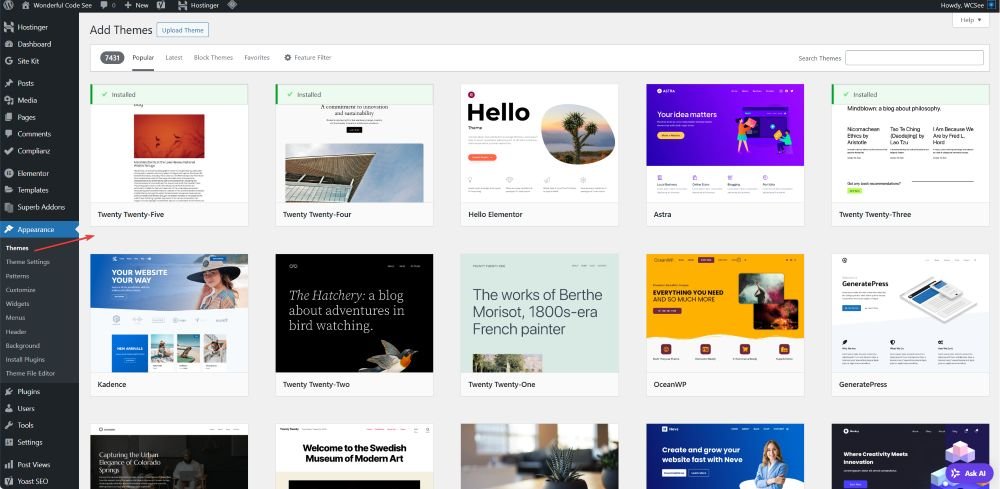
Task: Select Colorado Springs theme preview
Action: (169, 456)
